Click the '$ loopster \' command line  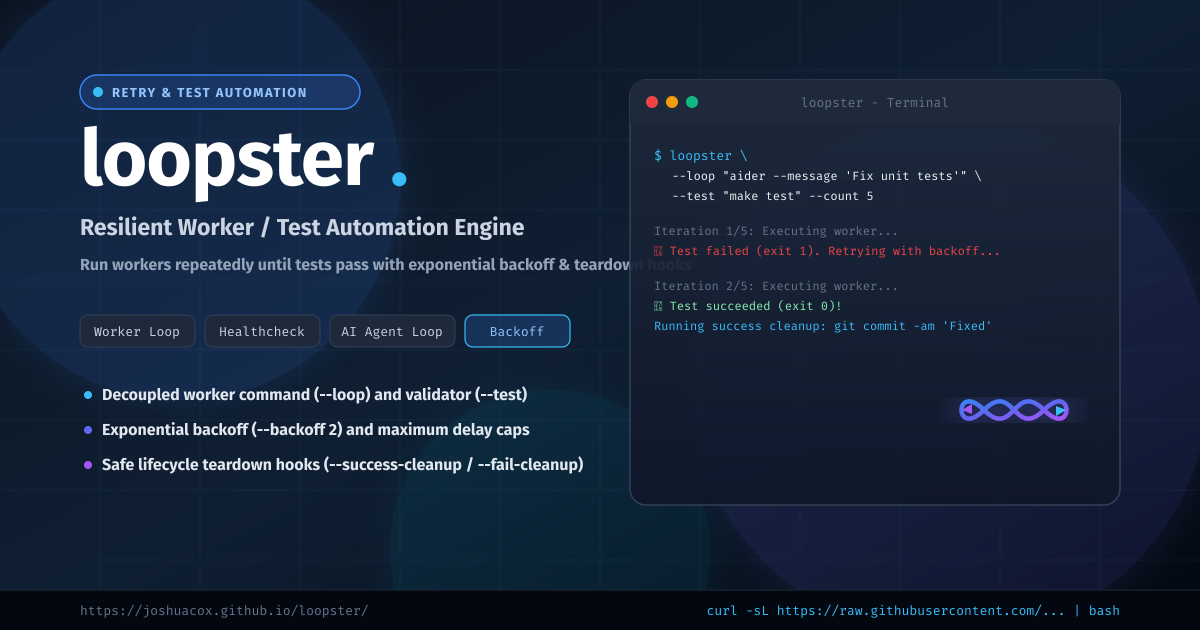[x=701, y=156]
